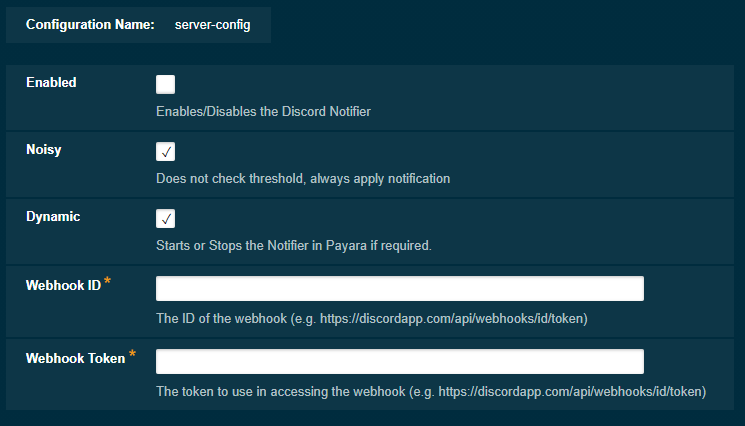Click the required asterisk beside Webhook ID
The width and height of the screenshot is (745, 426).
pyautogui.click(x=108, y=284)
